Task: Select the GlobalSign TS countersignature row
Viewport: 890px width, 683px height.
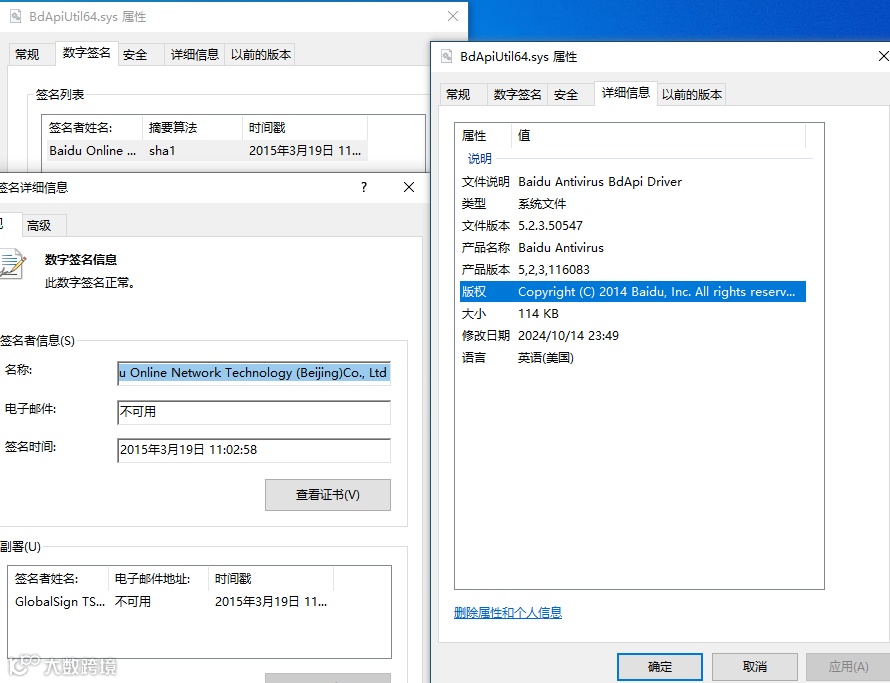Action: coord(170,602)
